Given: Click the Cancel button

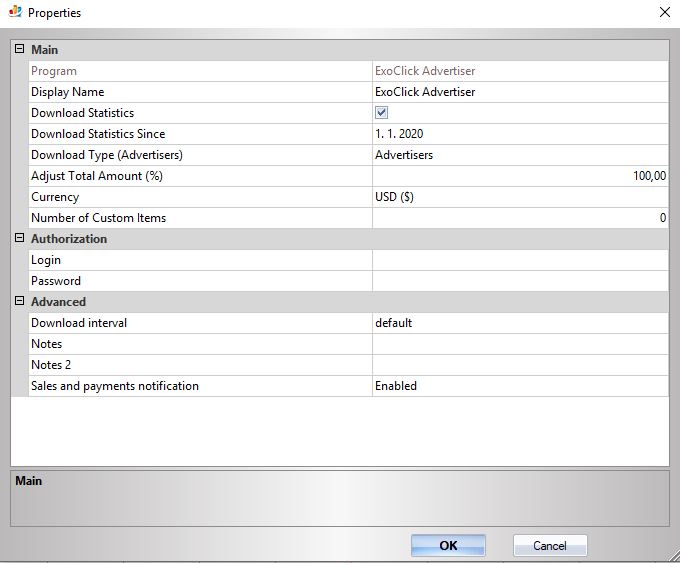Looking at the screenshot, I should click(x=550, y=545).
